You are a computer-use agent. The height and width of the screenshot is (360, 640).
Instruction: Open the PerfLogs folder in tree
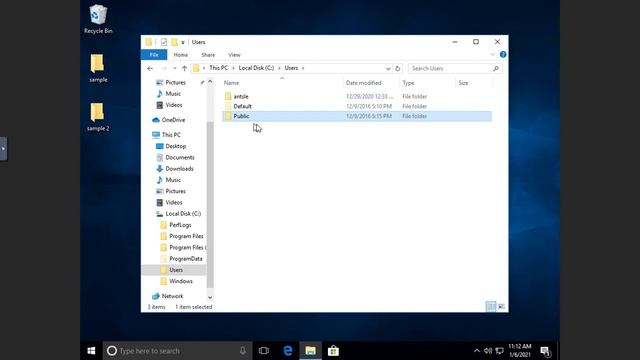point(180,225)
